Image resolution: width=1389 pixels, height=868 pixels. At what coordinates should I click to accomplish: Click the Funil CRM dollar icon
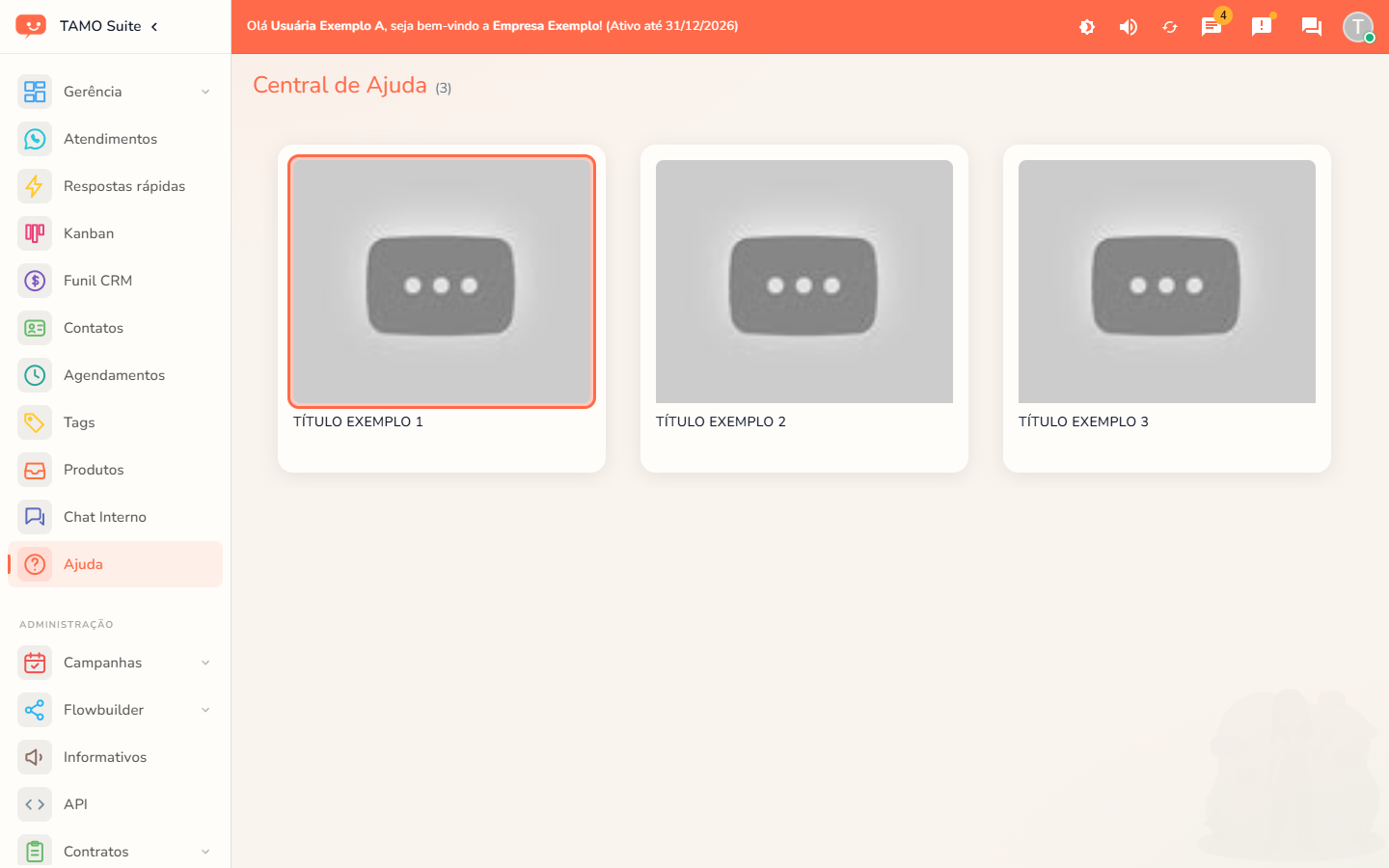pos(35,281)
